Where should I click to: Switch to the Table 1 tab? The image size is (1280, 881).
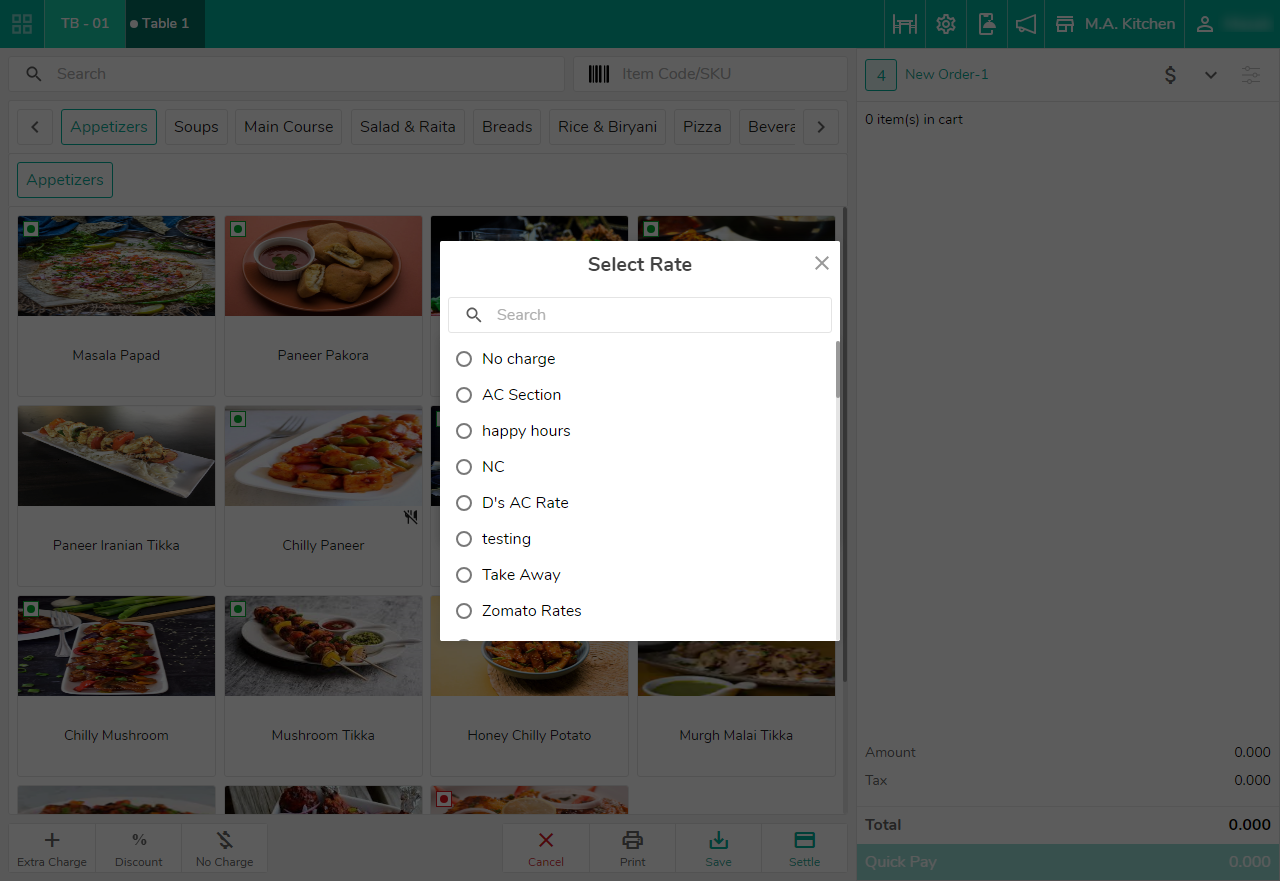coord(165,24)
